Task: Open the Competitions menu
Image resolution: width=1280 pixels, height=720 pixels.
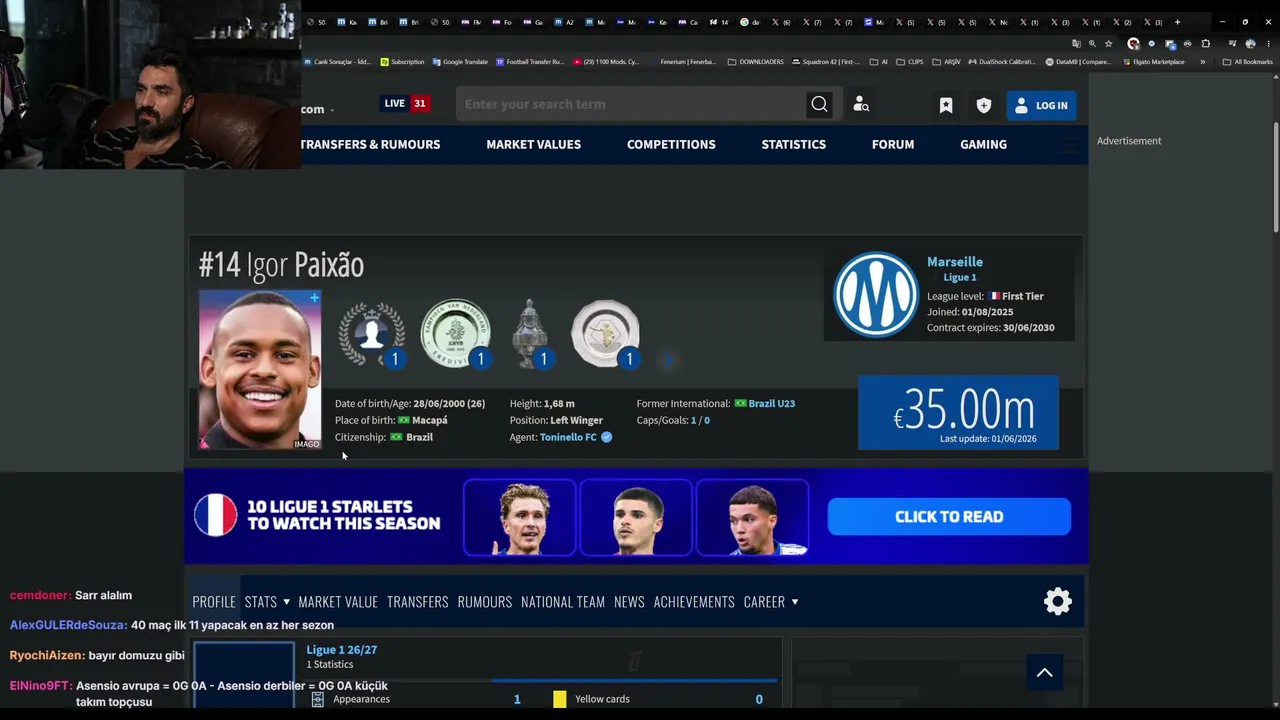Action: 671,144
